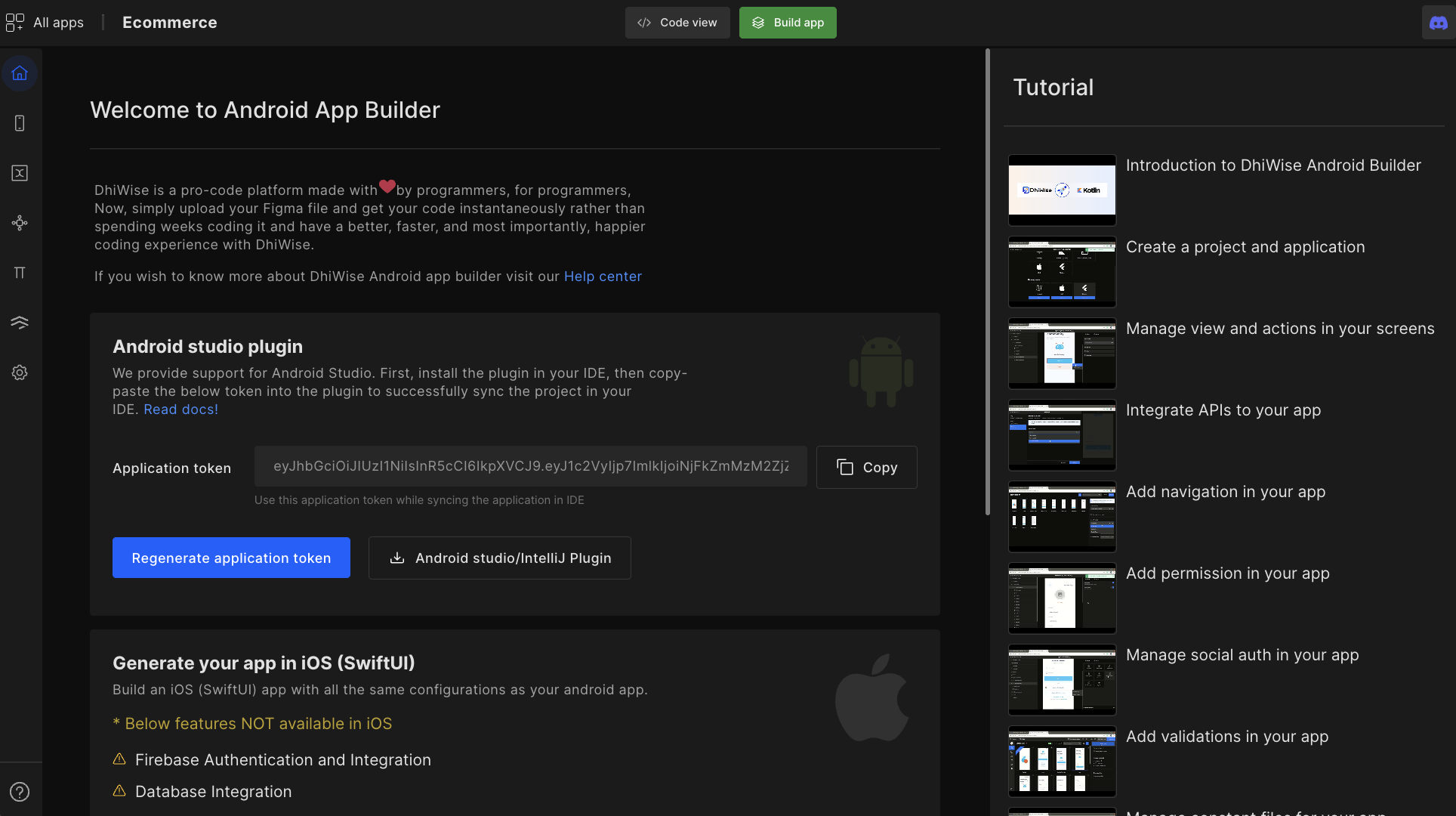Screen dimensions: 1456x816
Task: Click 'Create a project and application' title
Action: point(1245,247)
